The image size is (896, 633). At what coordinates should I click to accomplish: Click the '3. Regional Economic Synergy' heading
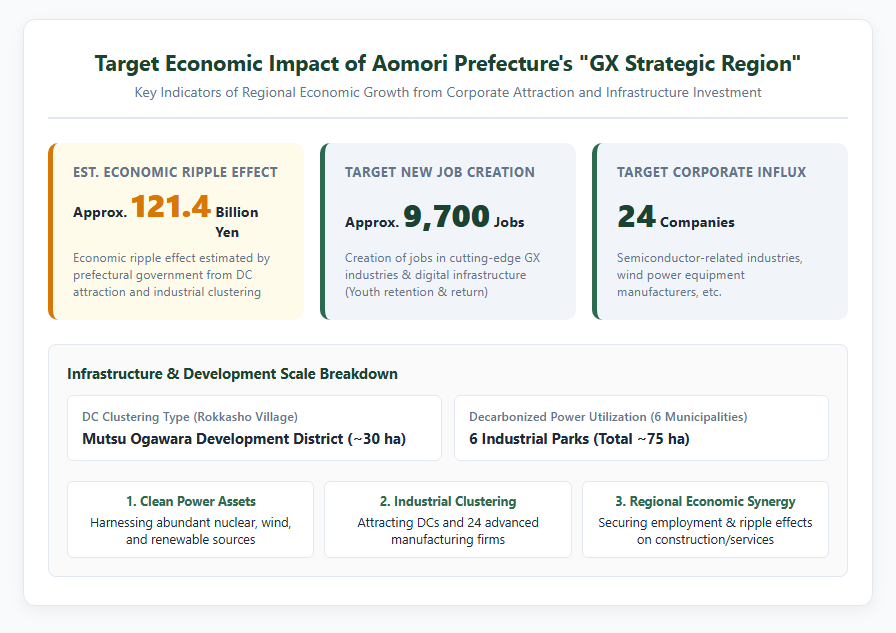click(x=705, y=502)
